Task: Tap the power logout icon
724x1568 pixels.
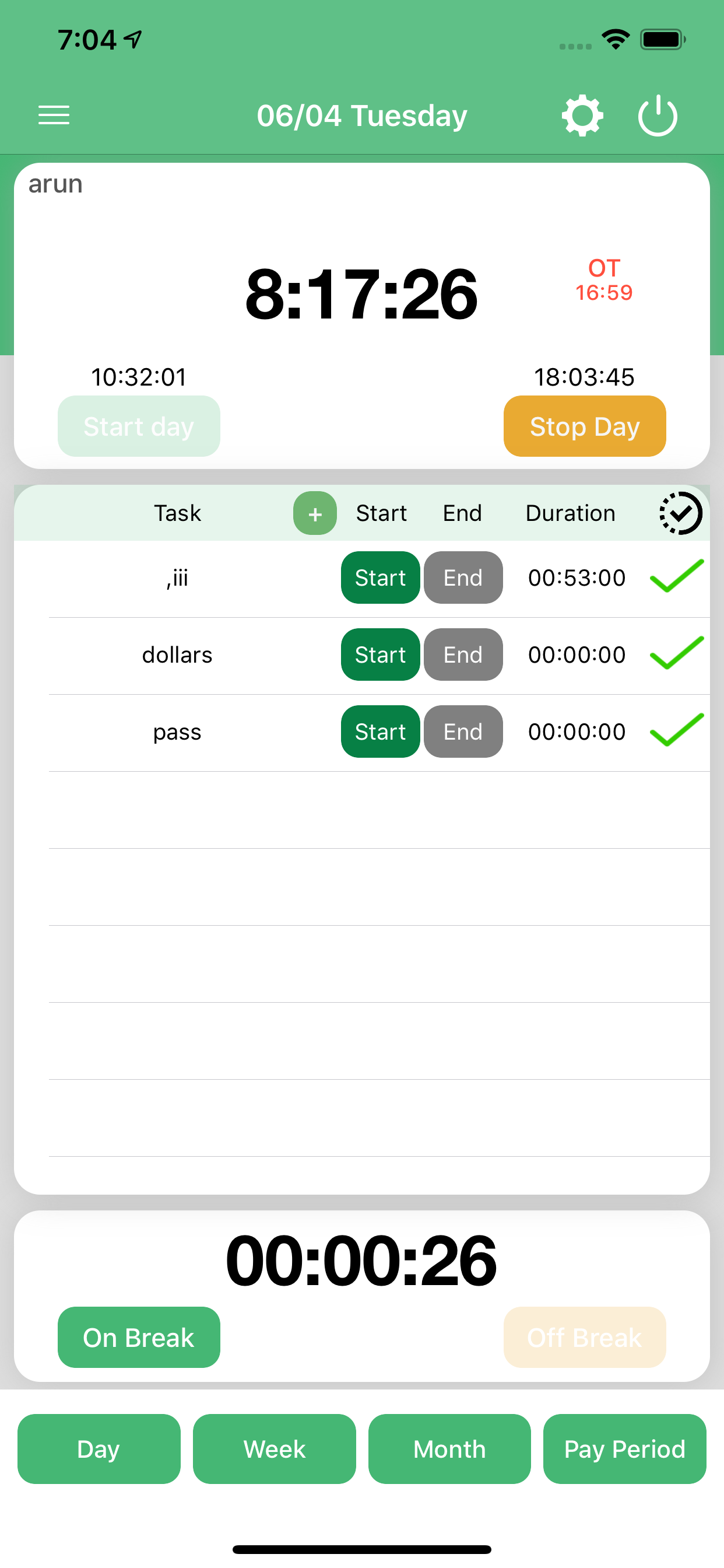Action: (x=657, y=115)
